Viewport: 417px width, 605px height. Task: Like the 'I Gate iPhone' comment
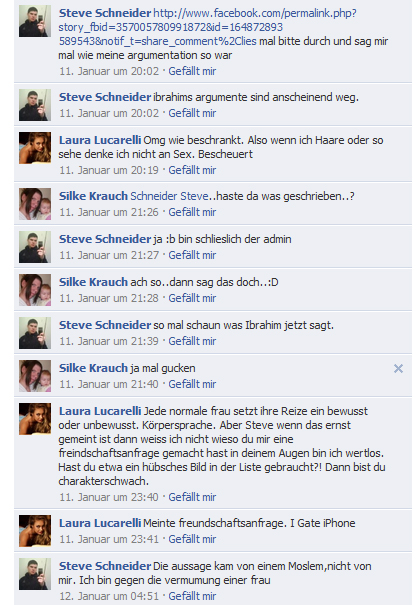192,539
